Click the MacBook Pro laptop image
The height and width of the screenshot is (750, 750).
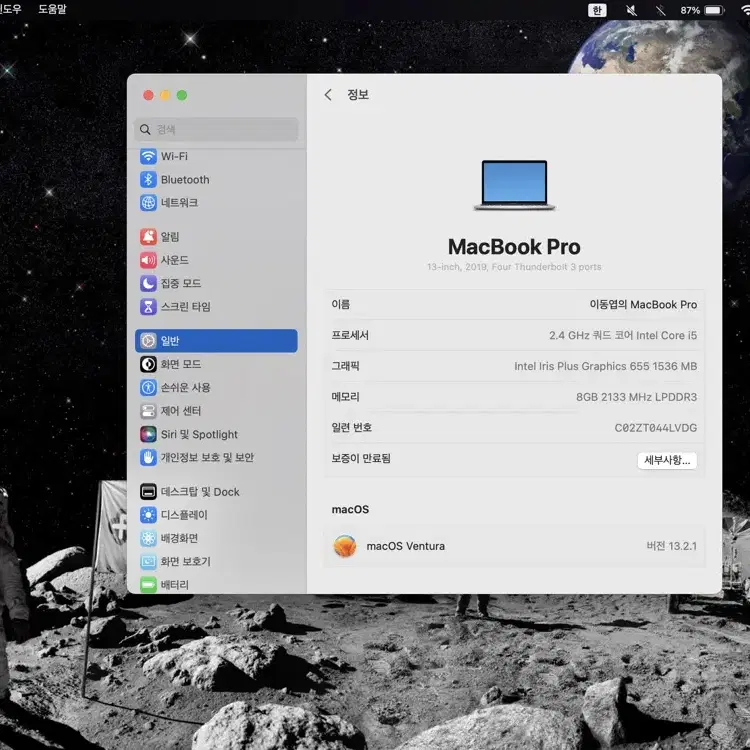tap(514, 185)
